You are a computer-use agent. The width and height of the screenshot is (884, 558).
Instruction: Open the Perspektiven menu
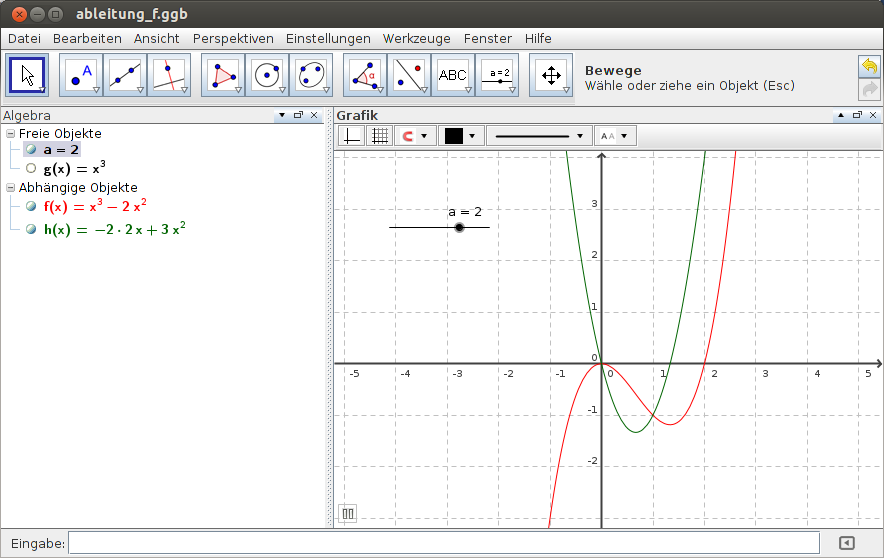(x=233, y=38)
